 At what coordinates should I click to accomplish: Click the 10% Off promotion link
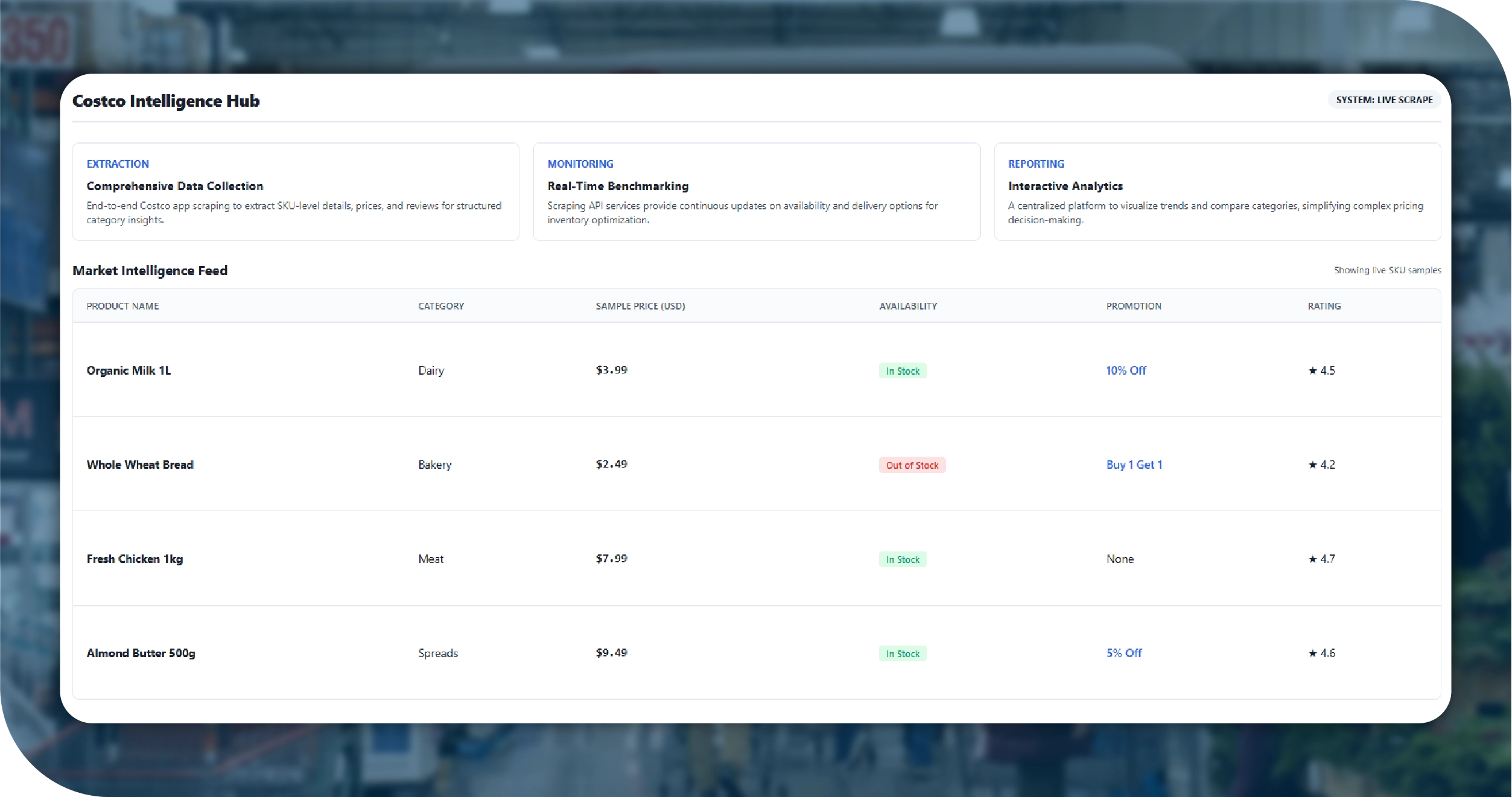coord(1126,370)
